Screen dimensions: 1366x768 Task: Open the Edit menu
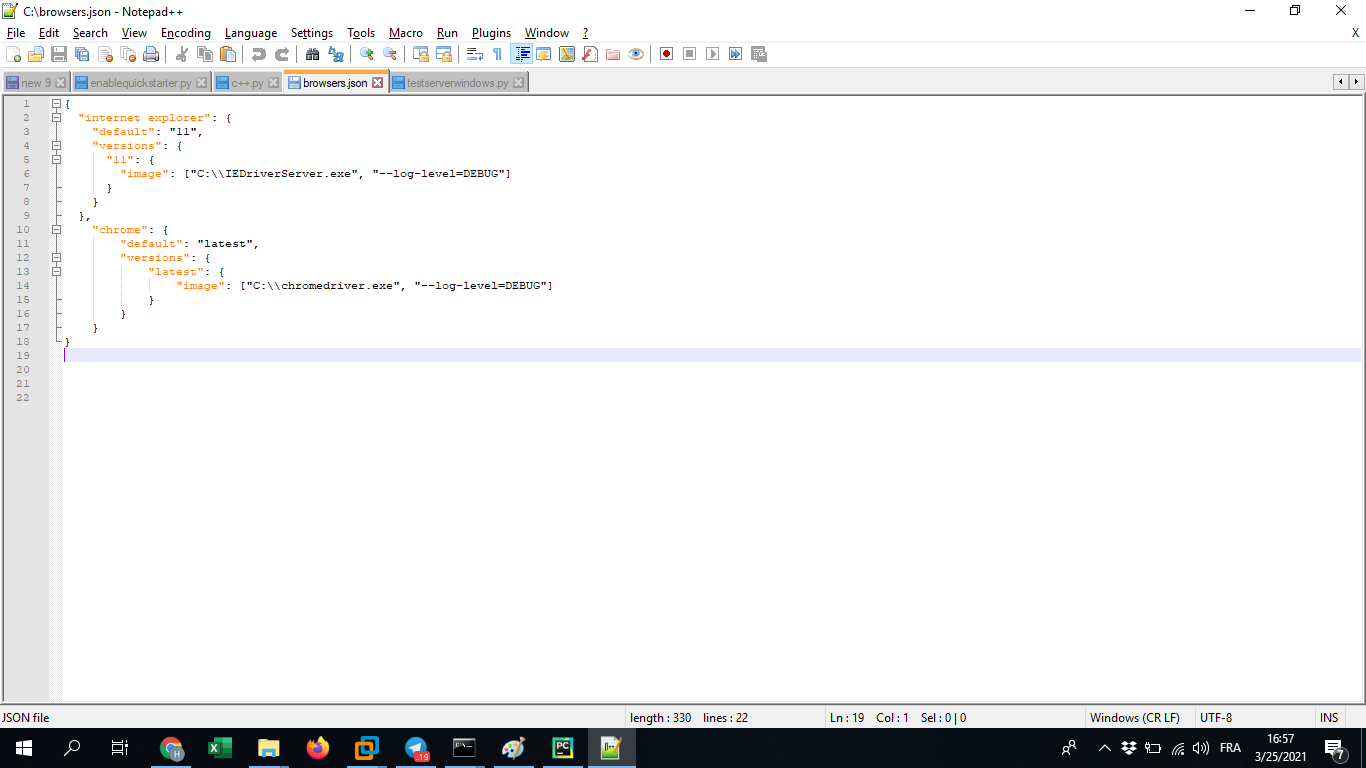pyautogui.click(x=49, y=33)
